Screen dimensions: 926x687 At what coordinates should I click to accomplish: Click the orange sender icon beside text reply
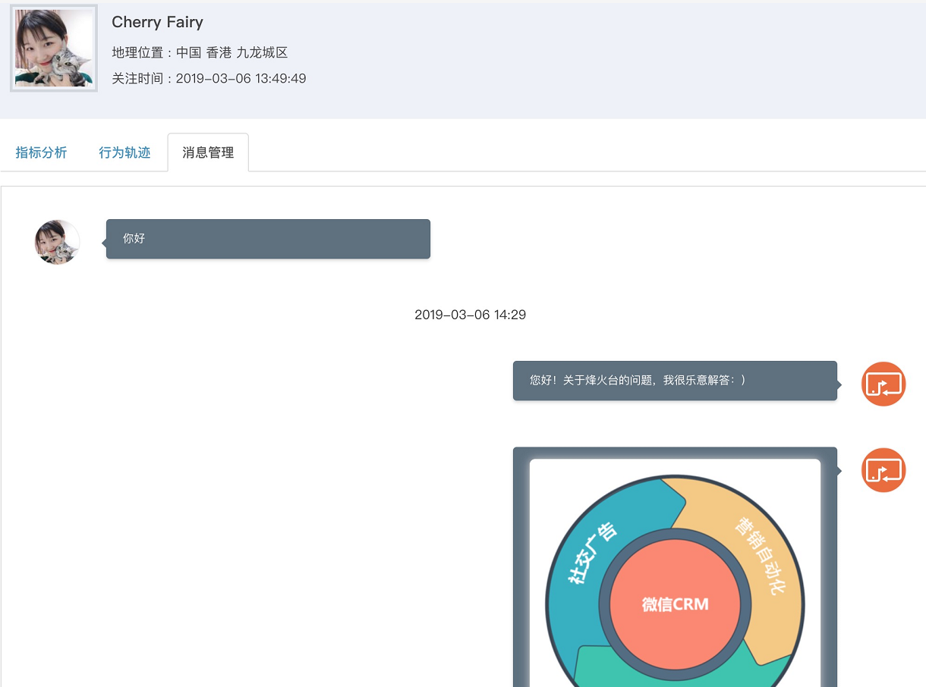click(x=883, y=384)
